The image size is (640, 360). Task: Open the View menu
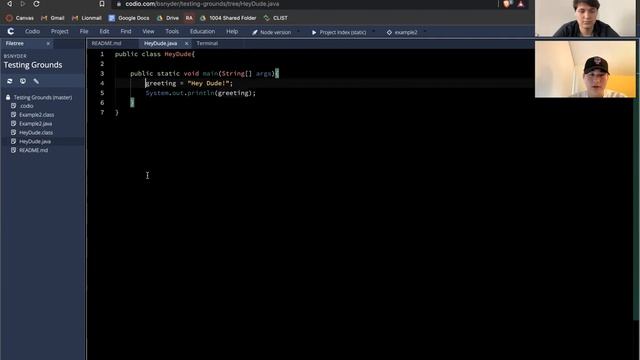click(x=148, y=31)
